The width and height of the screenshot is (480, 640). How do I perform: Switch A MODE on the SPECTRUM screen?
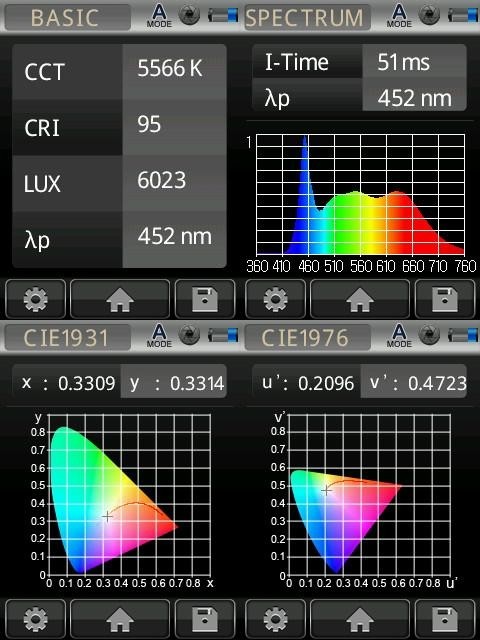tap(399, 16)
